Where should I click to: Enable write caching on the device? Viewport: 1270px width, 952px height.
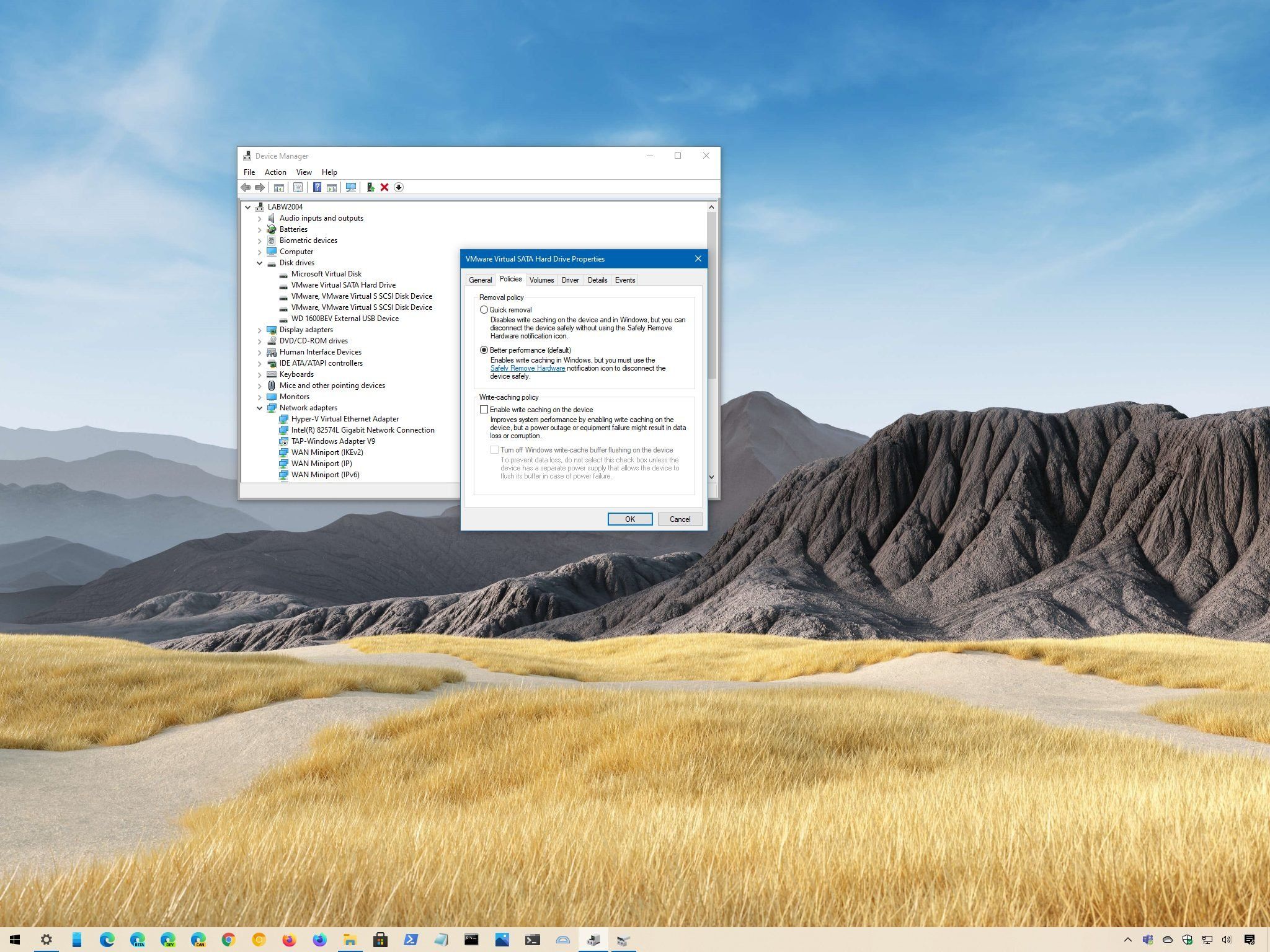tap(484, 409)
